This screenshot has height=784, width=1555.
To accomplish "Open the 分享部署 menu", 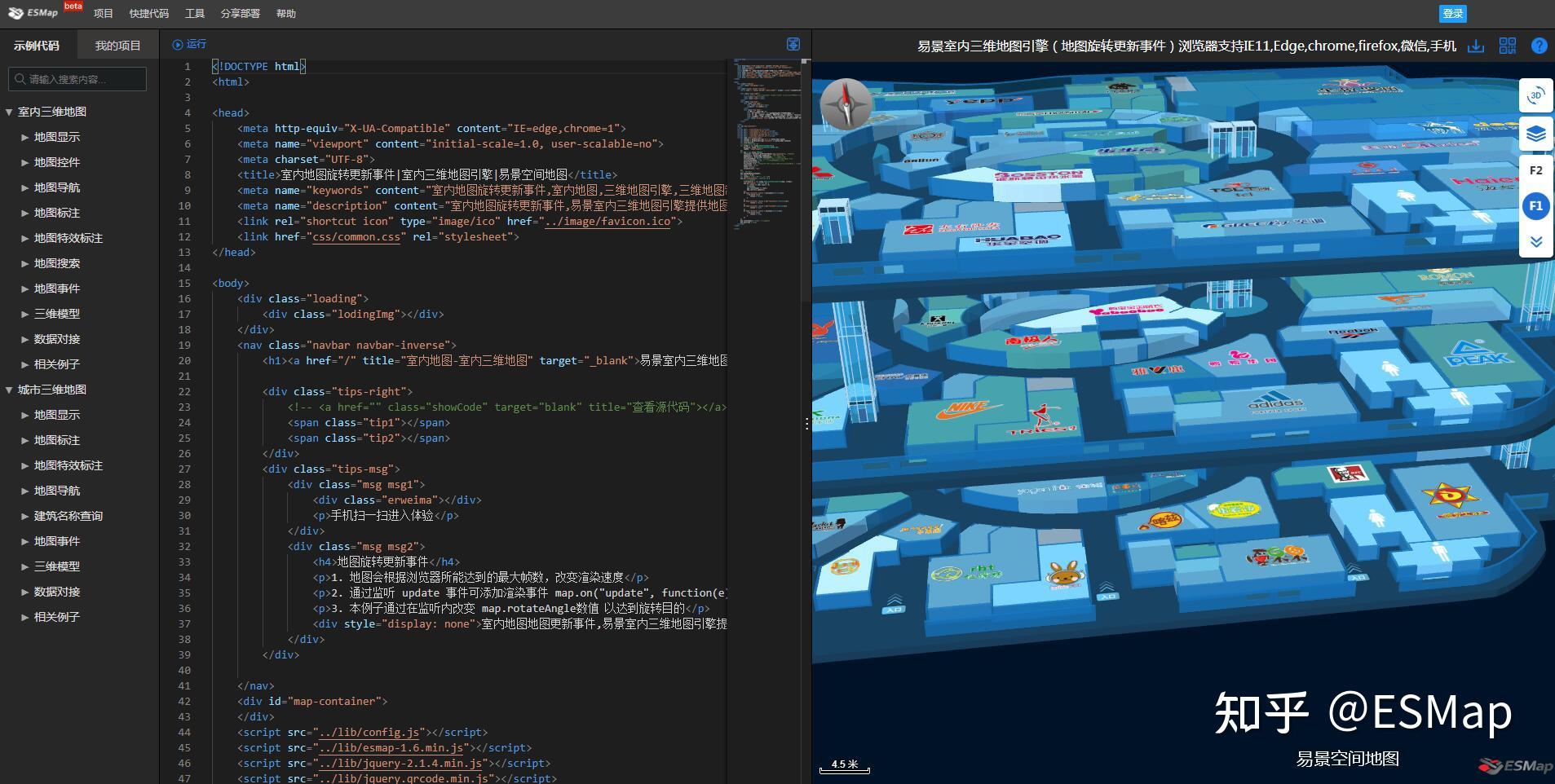I will coord(241,14).
